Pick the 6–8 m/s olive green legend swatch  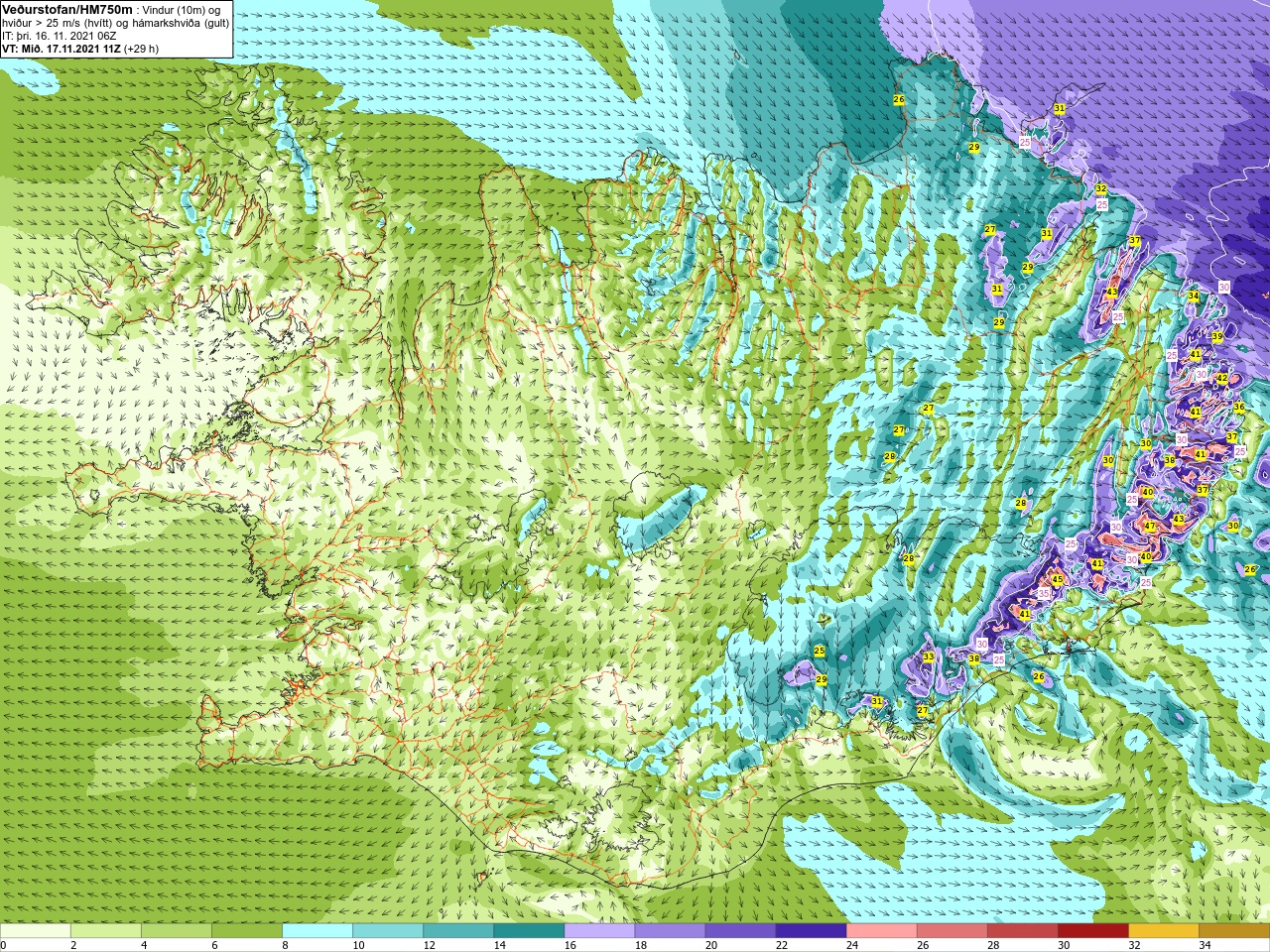[x=247, y=931]
